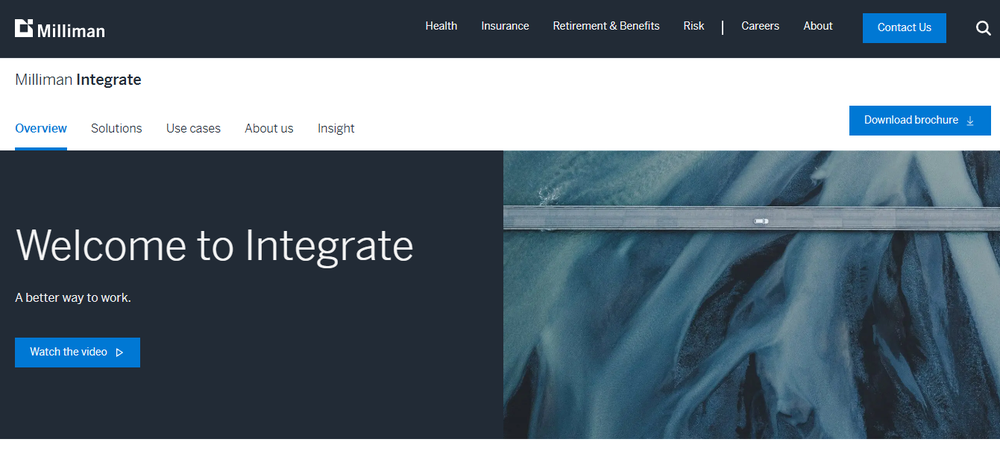Click the Watch the video button
The height and width of the screenshot is (453, 1000).
pos(77,352)
